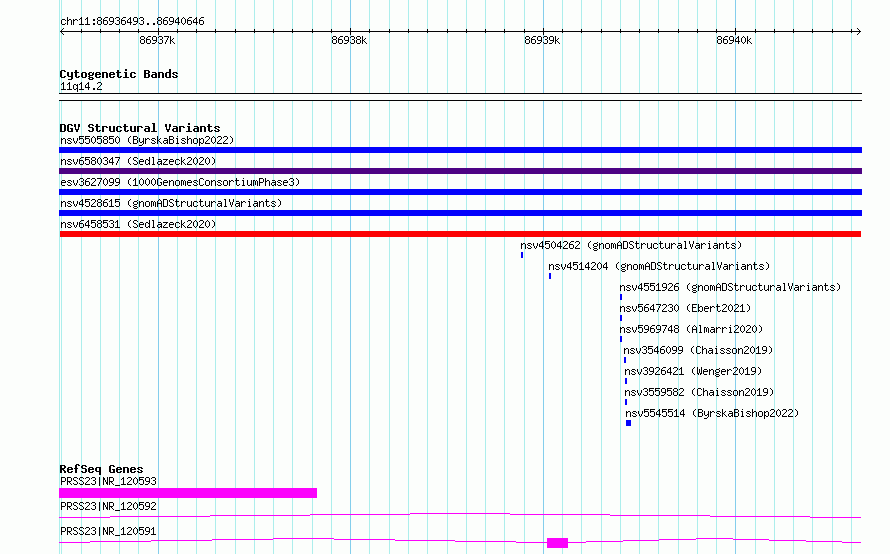890x554 pixels.
Task: Select the nsv3559582 (Chaisson2019) variant label
Action: [x=699, y=392]
